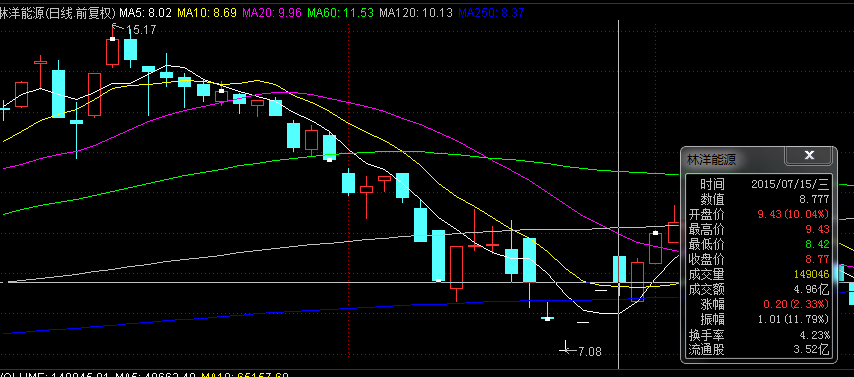Select the MA10: 8.69 indicator label
This screenshot has width=854, height=377.
206,13
